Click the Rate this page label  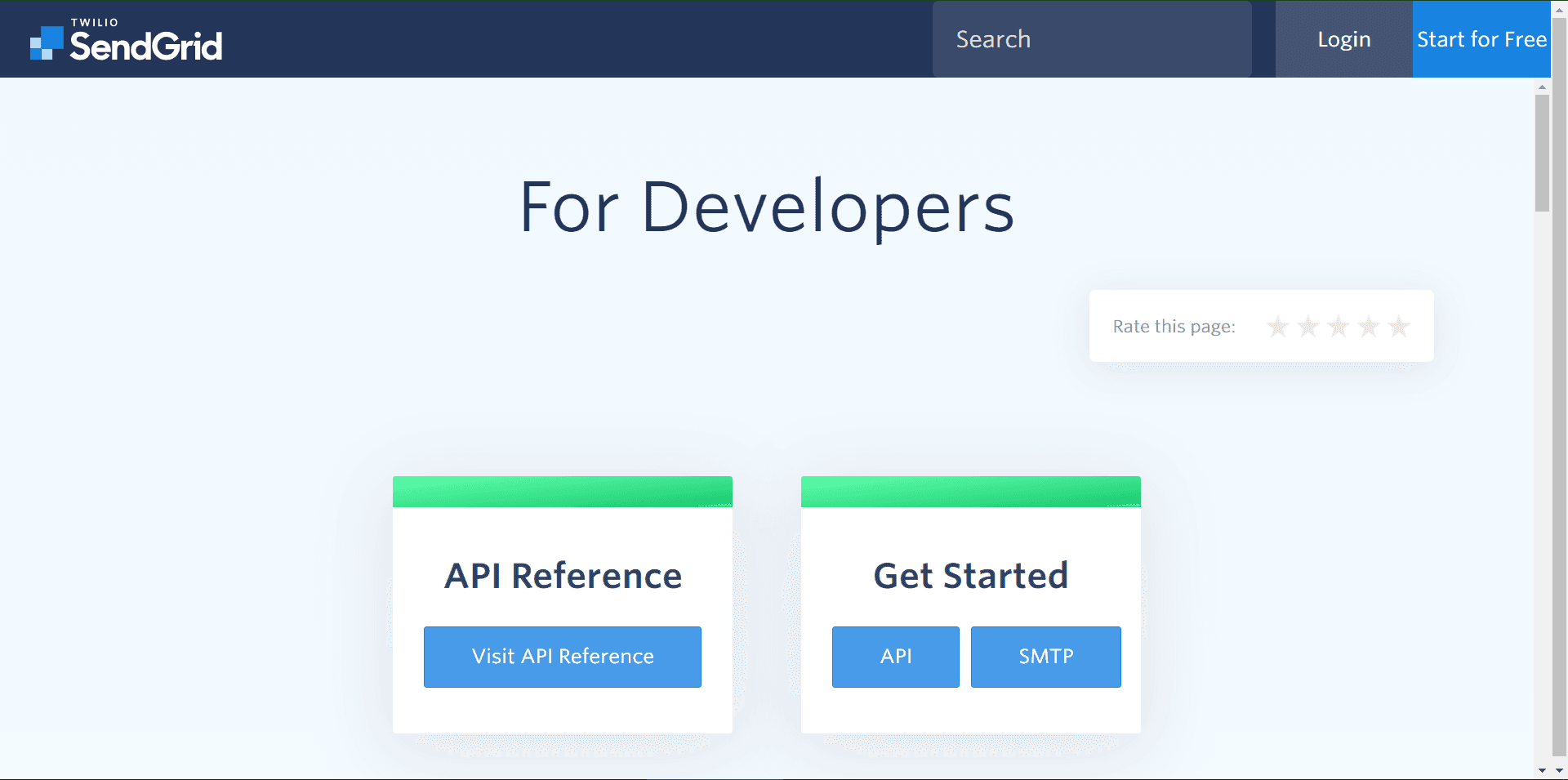pyautogui.click(x=1174, y=326)
